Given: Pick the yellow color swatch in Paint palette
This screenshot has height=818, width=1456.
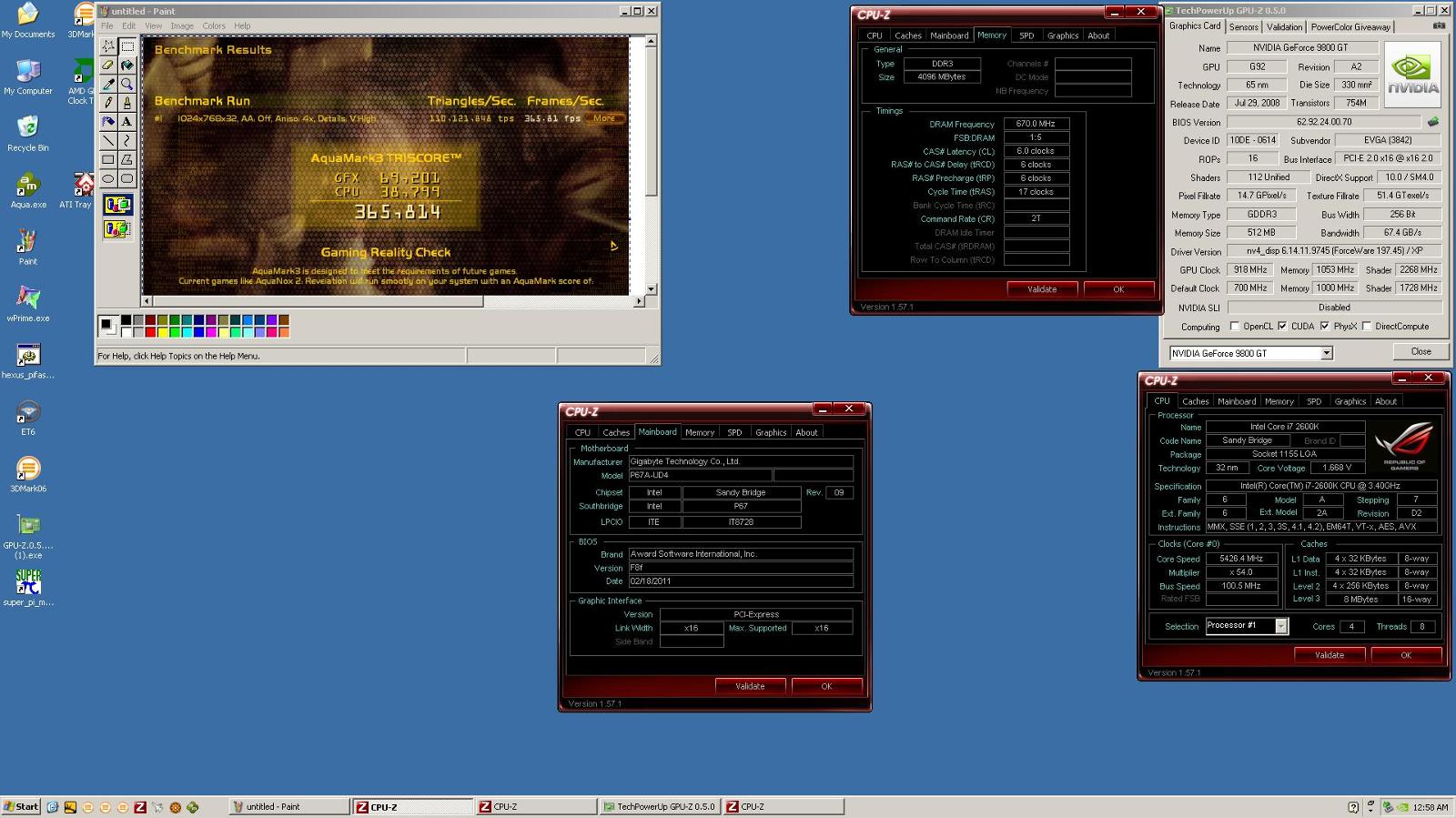Looking at the screenshot, I should click(162, 332).
